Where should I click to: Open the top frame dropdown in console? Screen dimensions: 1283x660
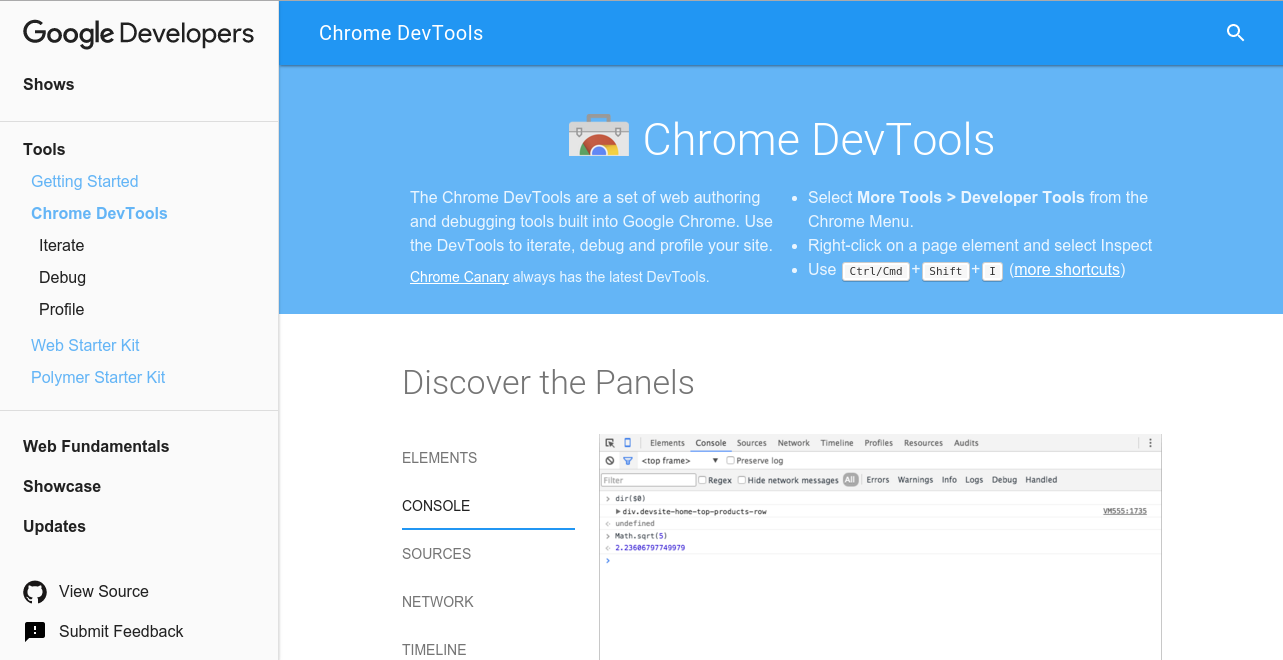681,461
